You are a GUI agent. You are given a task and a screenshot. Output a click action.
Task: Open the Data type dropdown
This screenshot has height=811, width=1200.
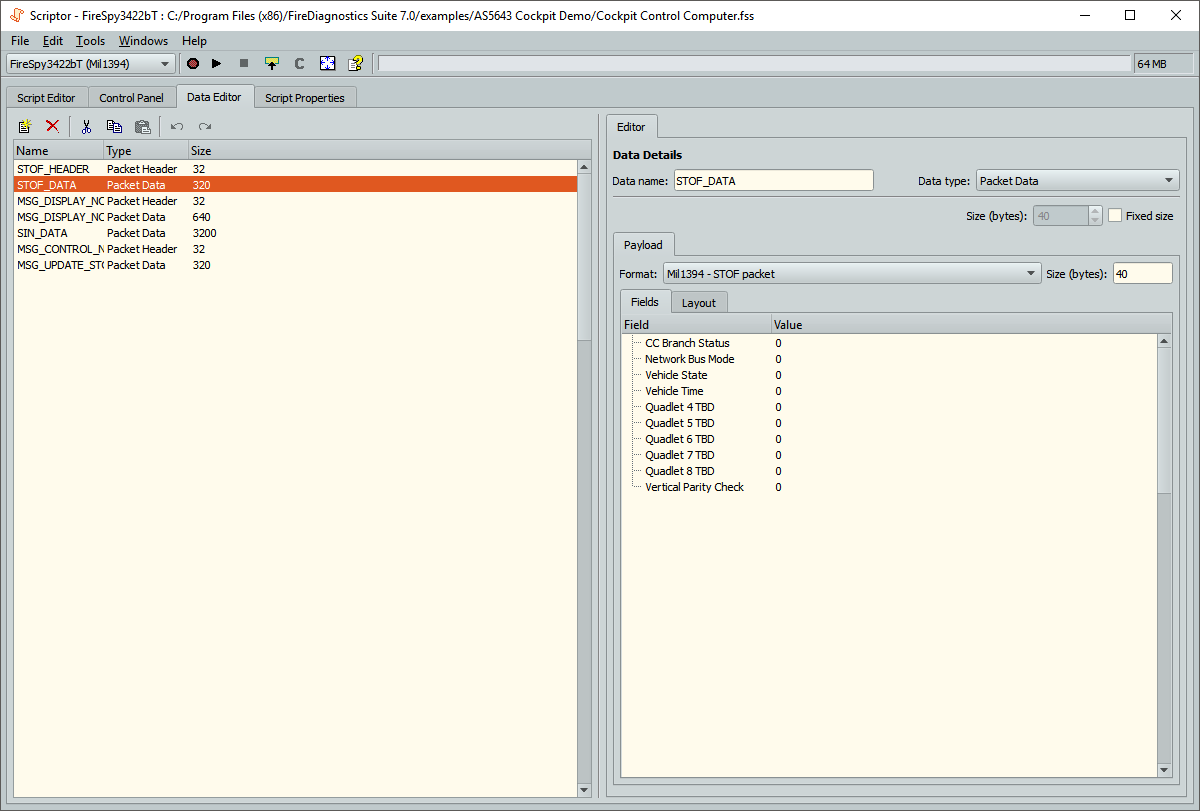point(1077,181)
